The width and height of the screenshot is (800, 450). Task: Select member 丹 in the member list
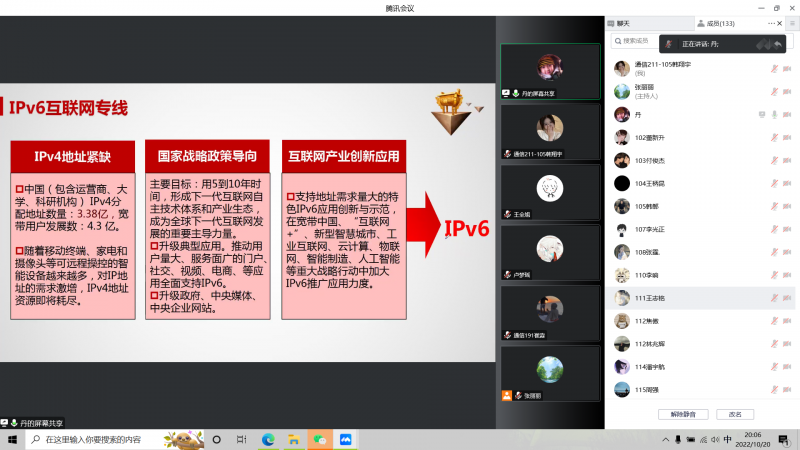[x=702, y=115]
